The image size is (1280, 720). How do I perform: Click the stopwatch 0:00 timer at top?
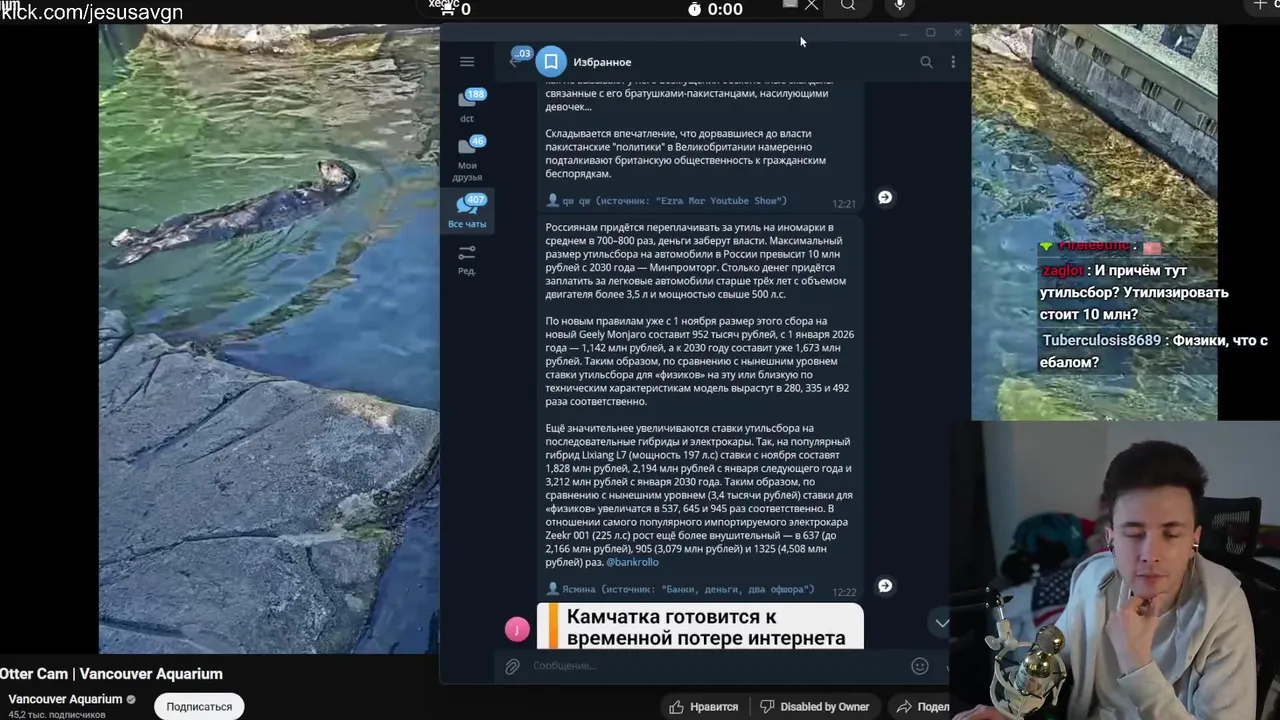pyautogui.click(x=715, y=9)
